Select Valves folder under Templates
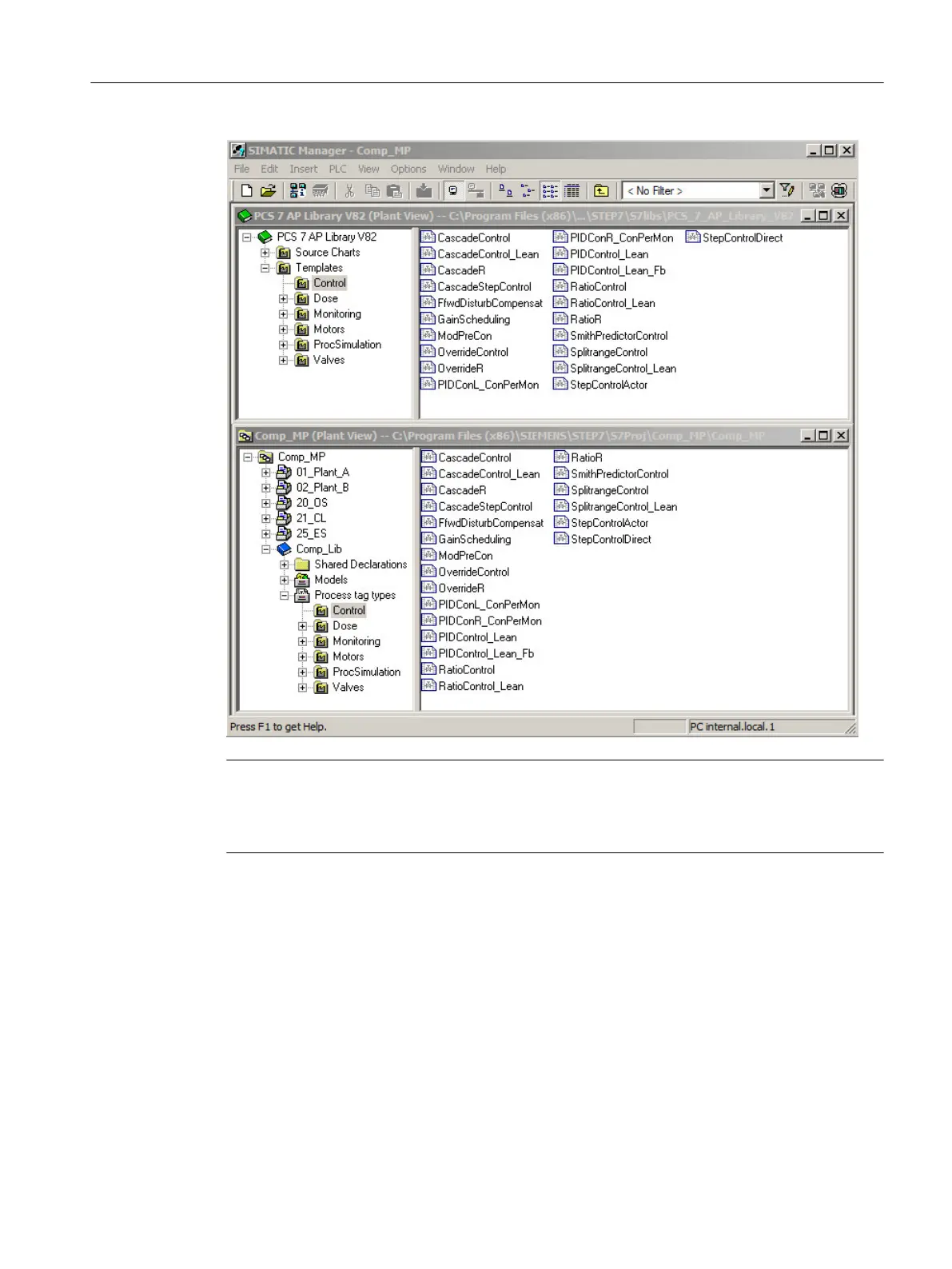The image size is (952, 1269). 329,360
